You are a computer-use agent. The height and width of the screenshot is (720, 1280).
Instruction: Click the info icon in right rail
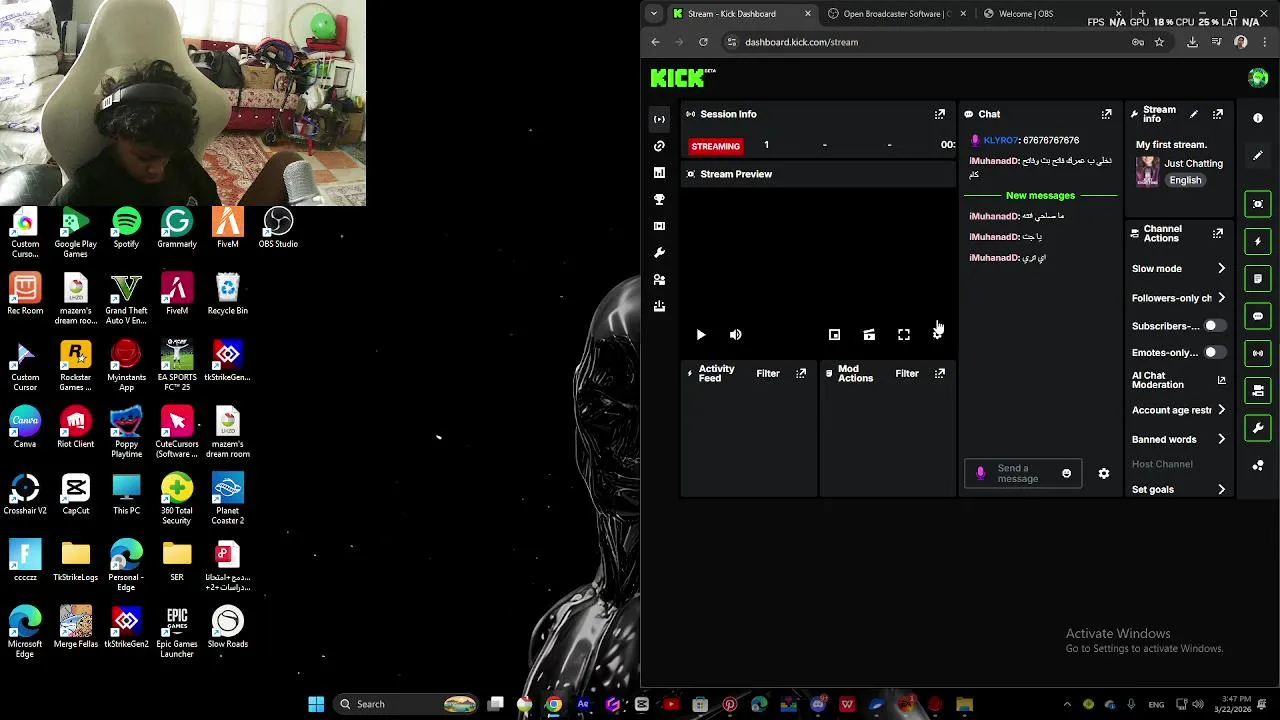pos(1258,118)
